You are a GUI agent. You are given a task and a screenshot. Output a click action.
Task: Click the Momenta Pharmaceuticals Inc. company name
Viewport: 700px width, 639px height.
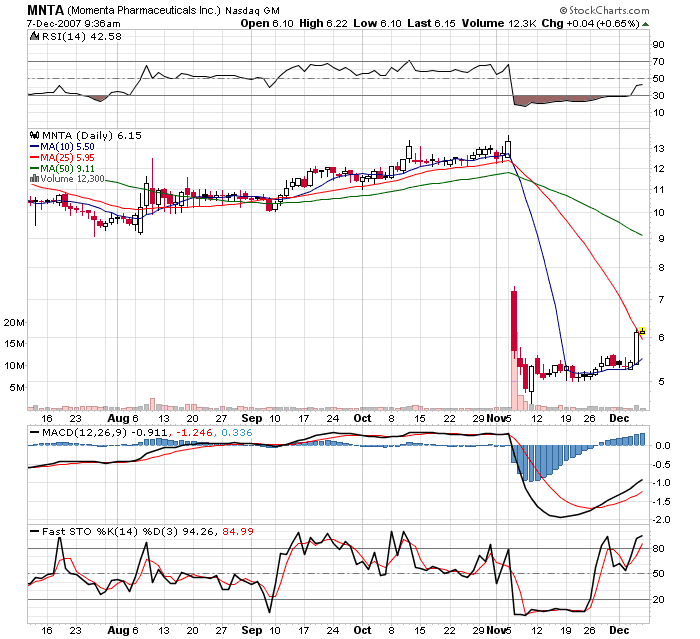tap(144, 10)
